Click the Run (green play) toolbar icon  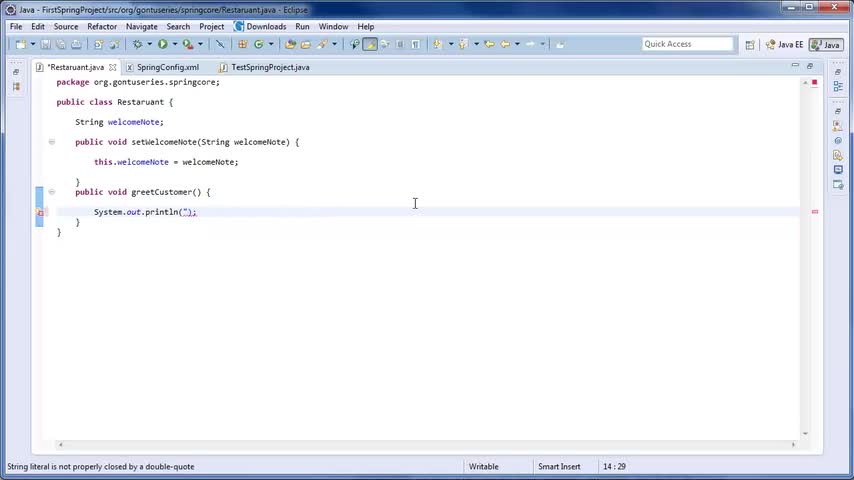(162, 44)
